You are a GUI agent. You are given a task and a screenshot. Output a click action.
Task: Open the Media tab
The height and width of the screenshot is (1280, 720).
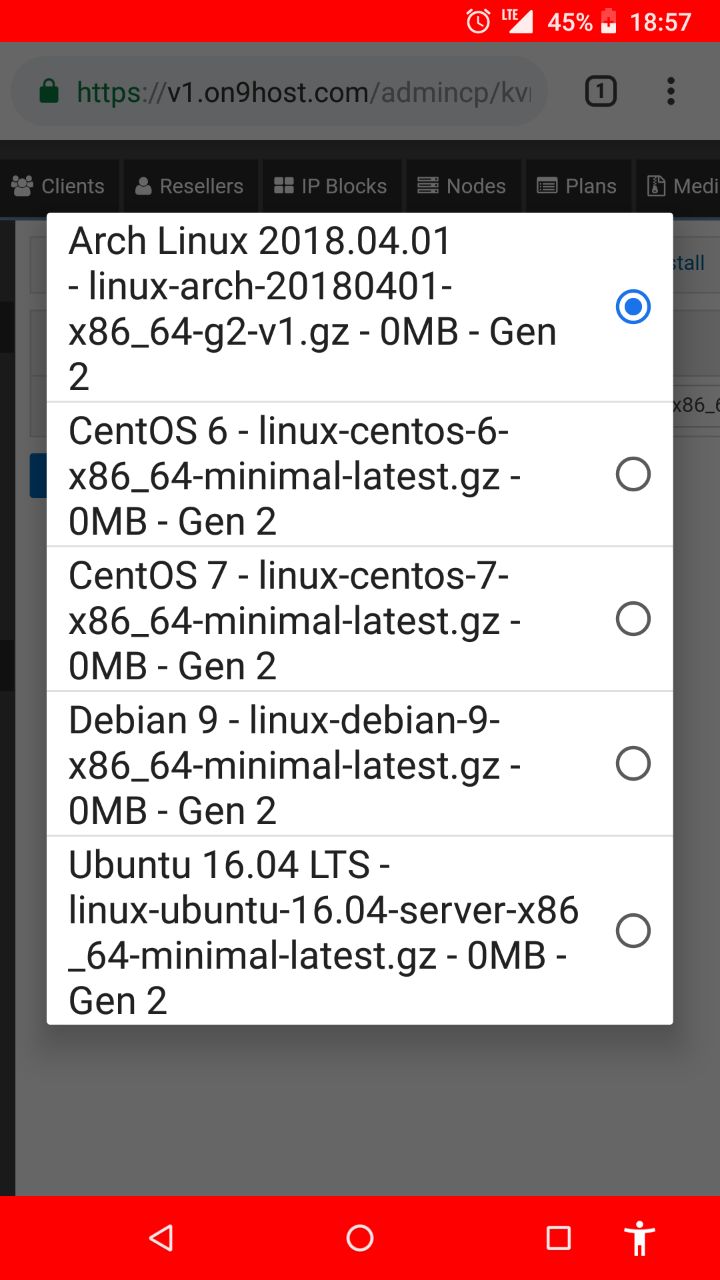tap(679, 186)
